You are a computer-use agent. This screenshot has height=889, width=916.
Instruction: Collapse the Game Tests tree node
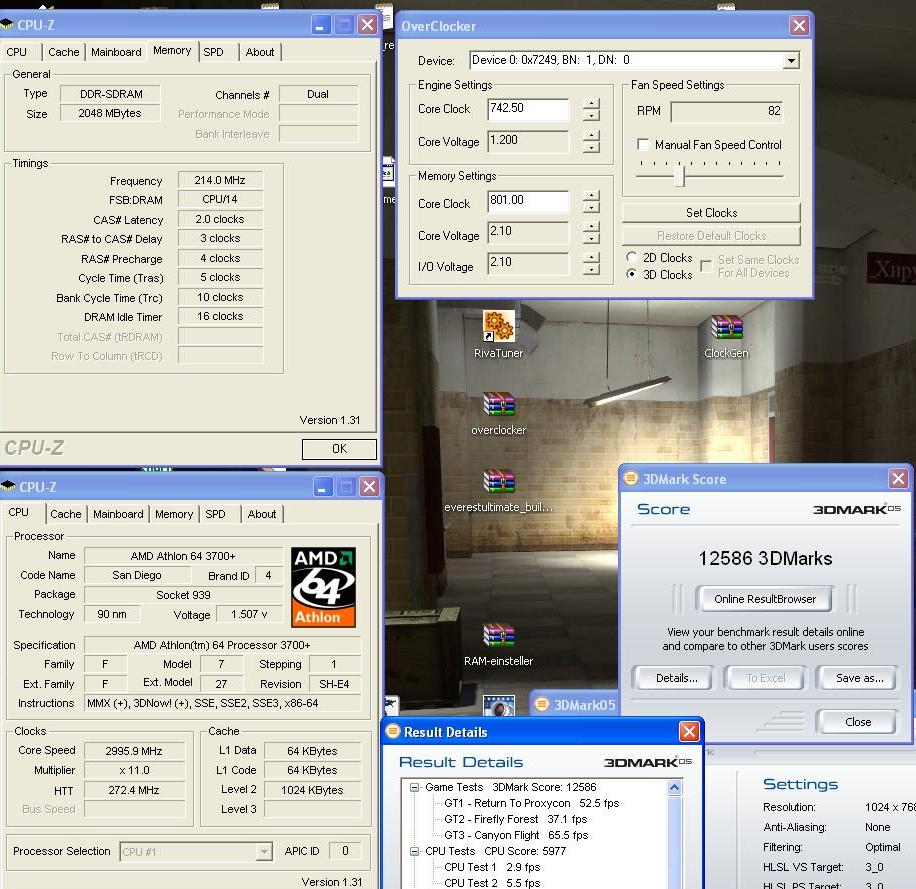415,787
